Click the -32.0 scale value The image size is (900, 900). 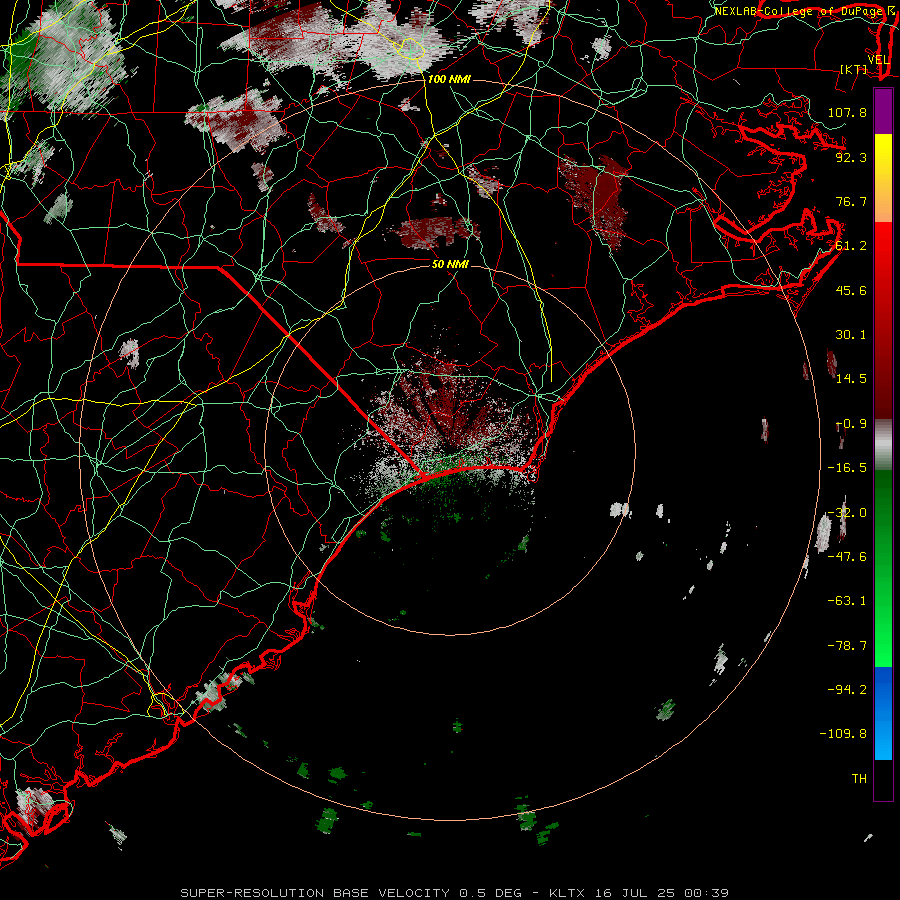click(x=847, y=513)
